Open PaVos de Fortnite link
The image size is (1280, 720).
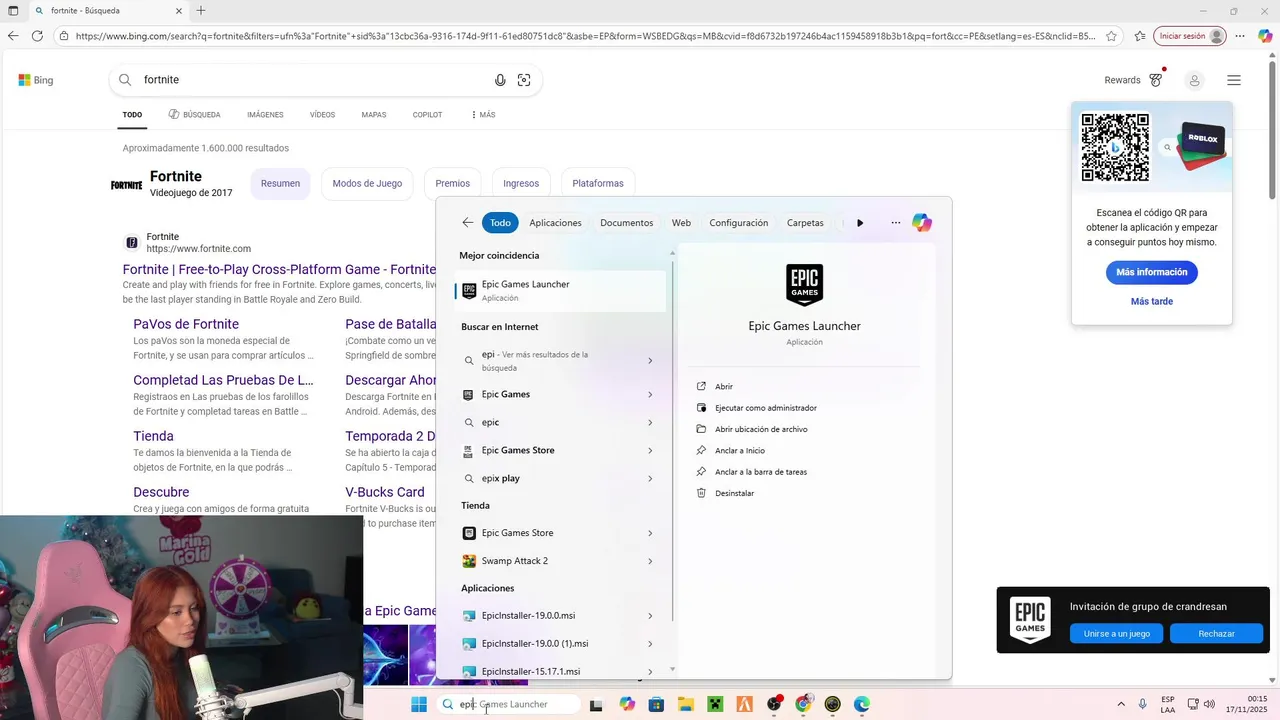coord(186,324)
